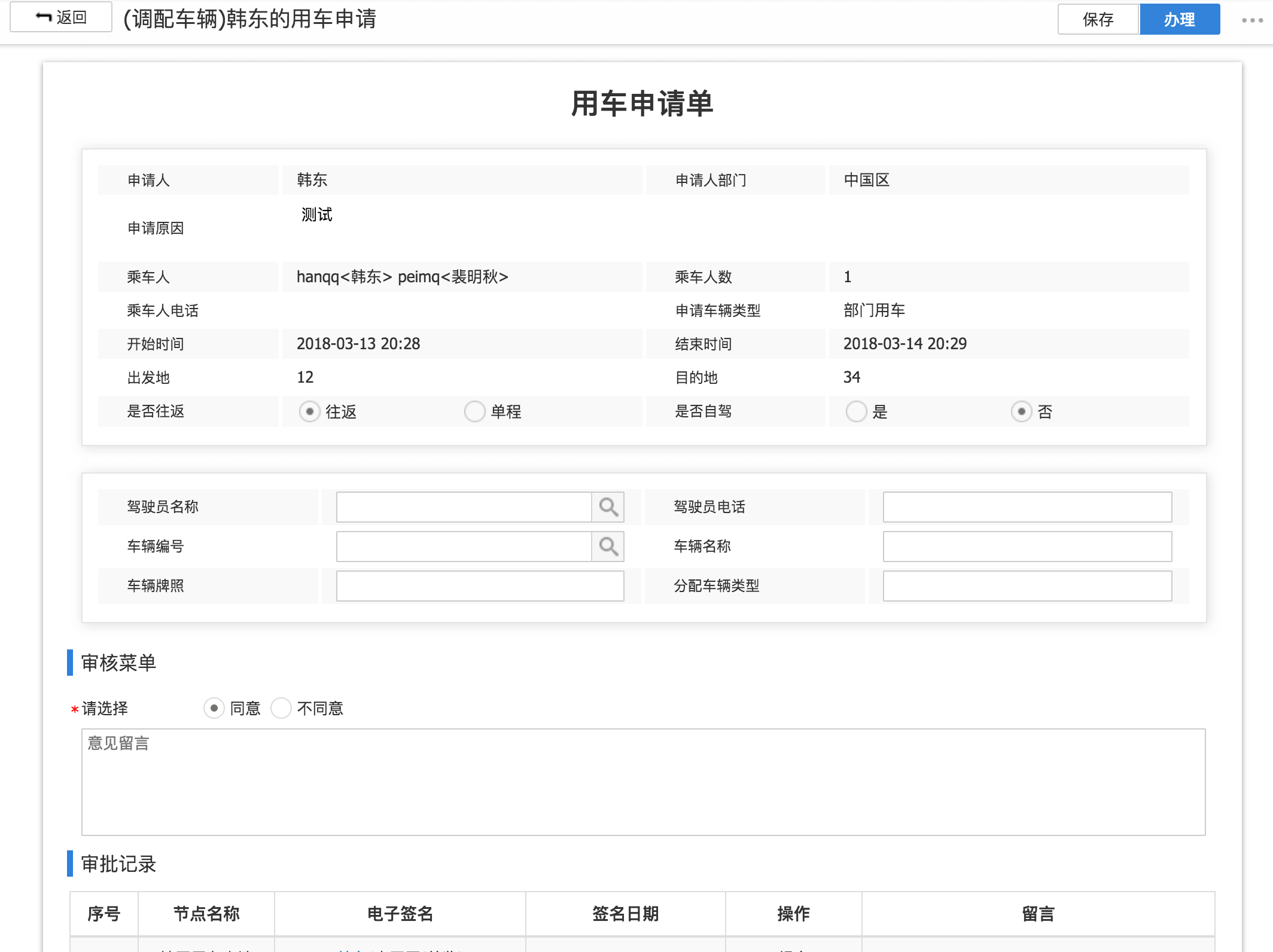Click the 驾驶员名称 input field
The height and width of the screenshot is (952, 1273).
point(464,507)
